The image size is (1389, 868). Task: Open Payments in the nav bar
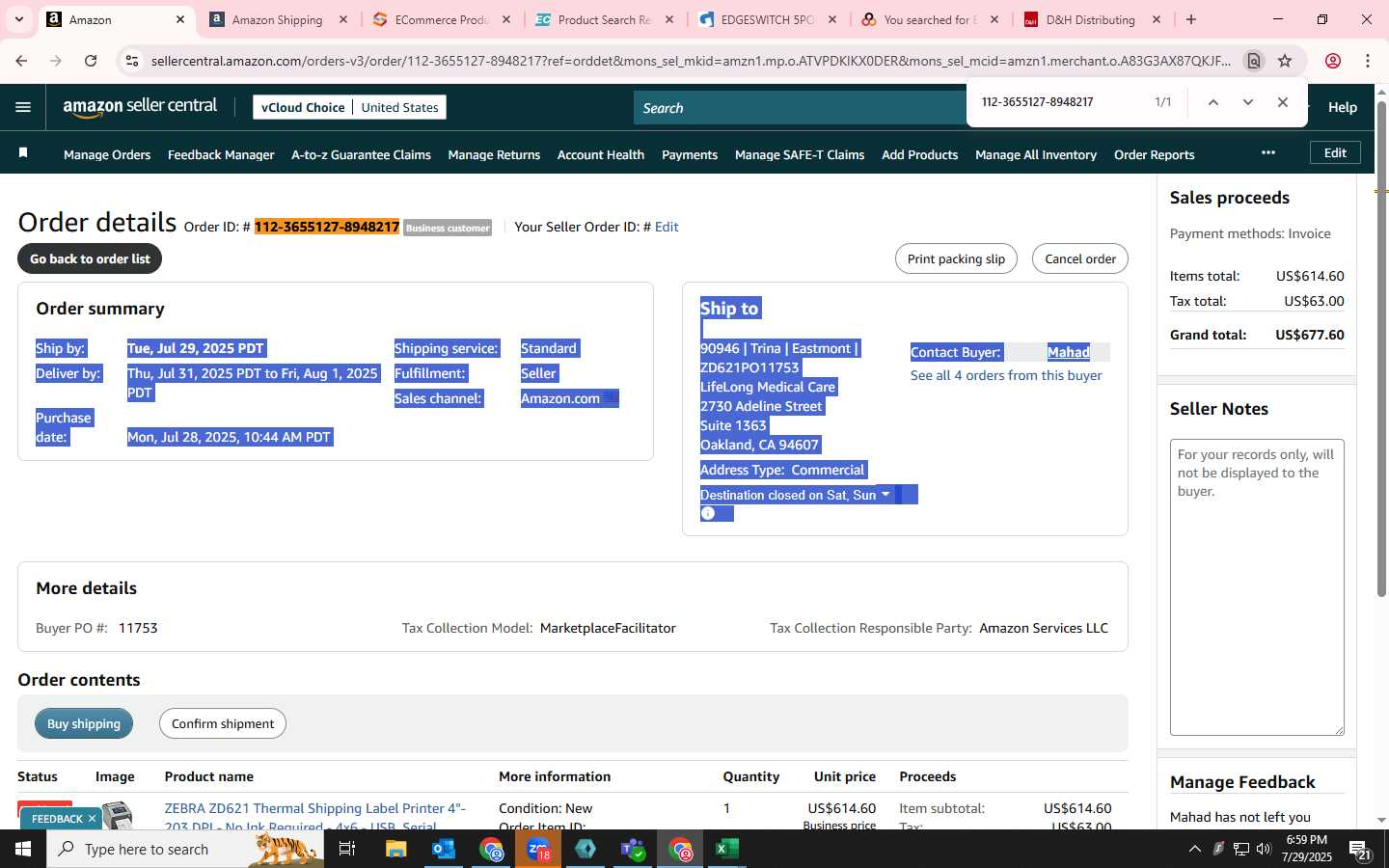coord(690,154)
